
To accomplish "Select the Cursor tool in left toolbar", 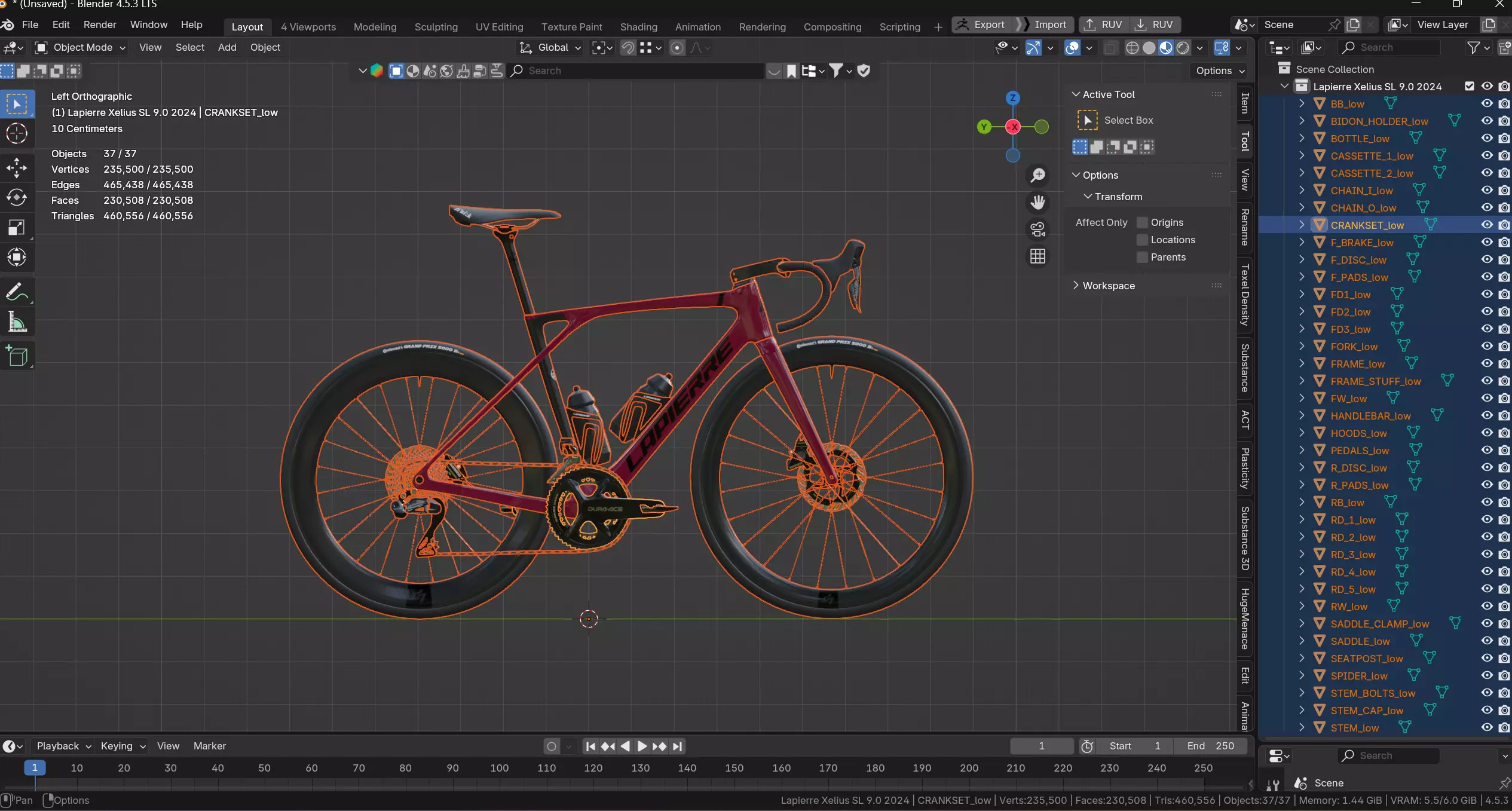I will [x=17, y=133].
